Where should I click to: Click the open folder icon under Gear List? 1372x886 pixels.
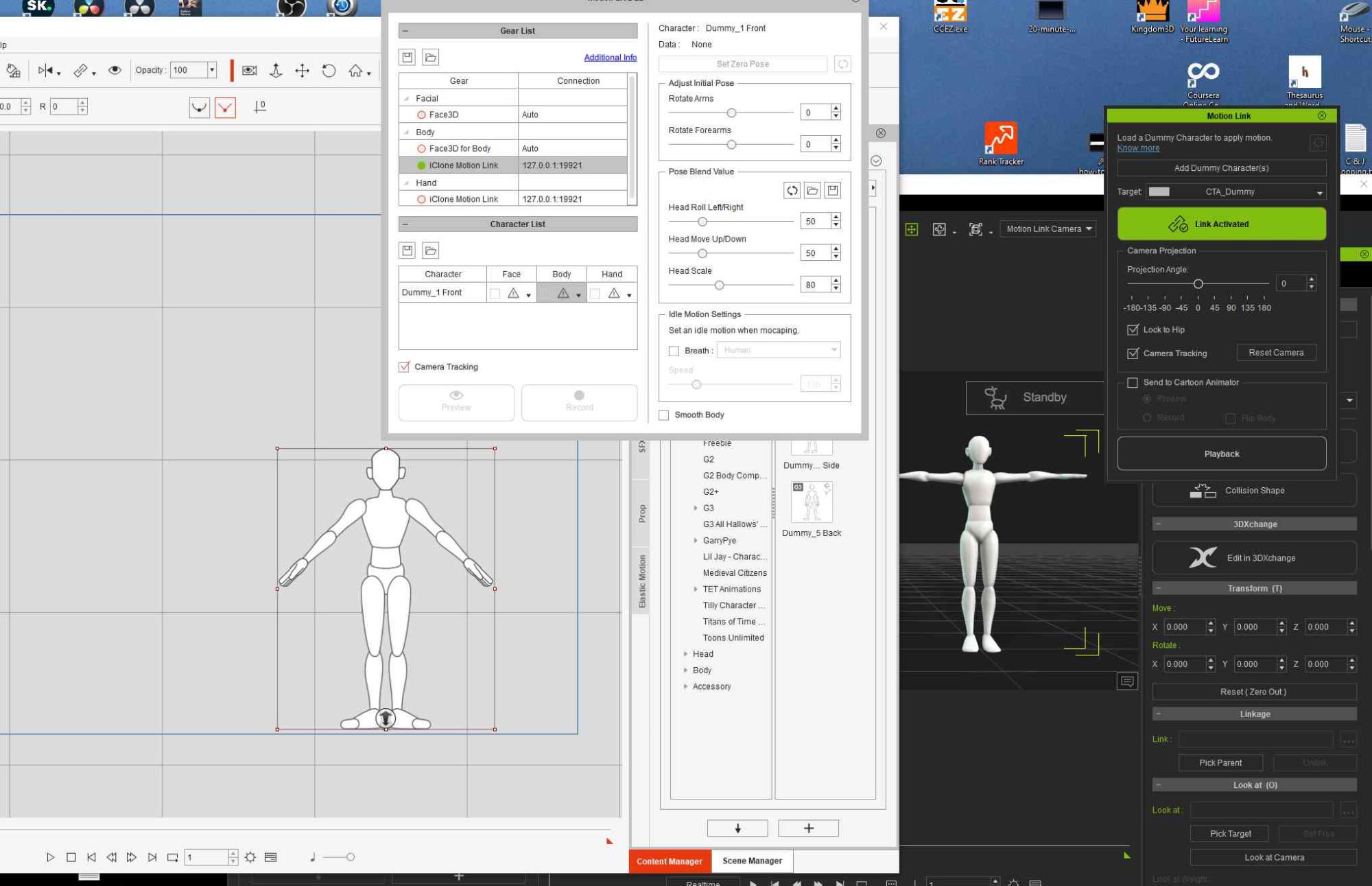click(431, 57)
